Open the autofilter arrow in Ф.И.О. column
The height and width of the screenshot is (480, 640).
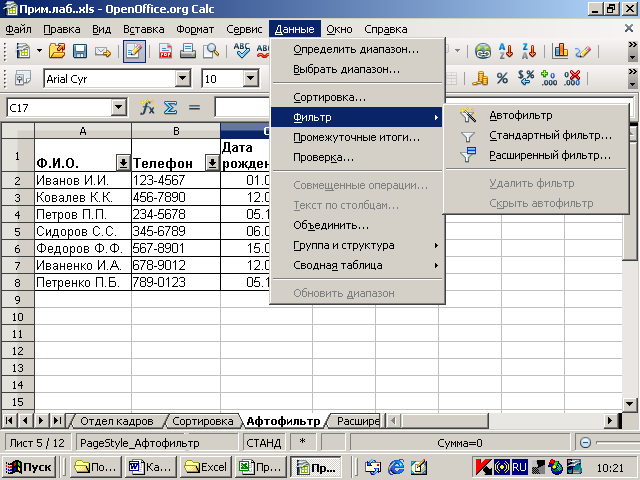coord(123,163)
